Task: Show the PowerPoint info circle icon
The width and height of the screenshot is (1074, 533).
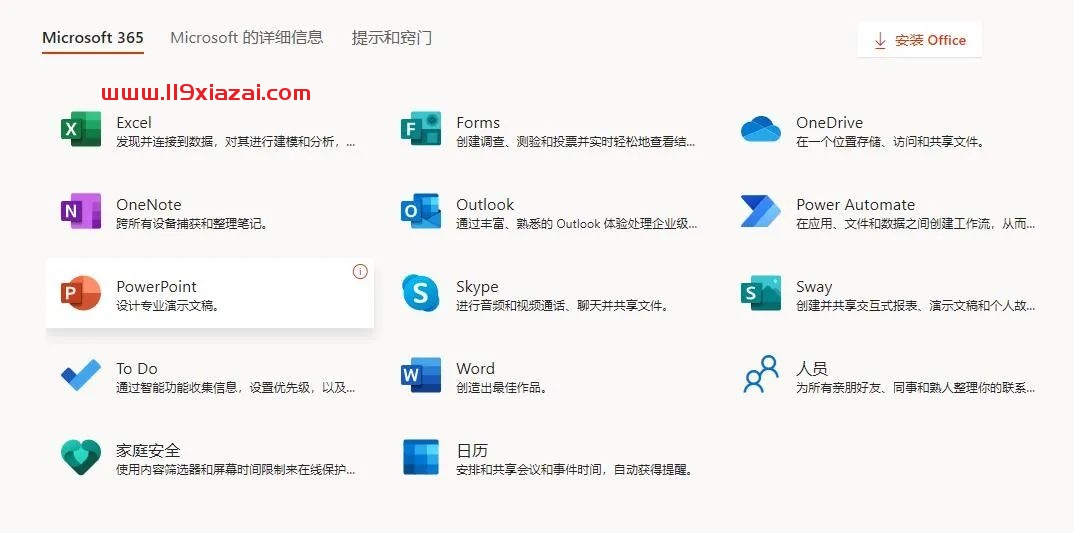Action: tap(360, 272)
